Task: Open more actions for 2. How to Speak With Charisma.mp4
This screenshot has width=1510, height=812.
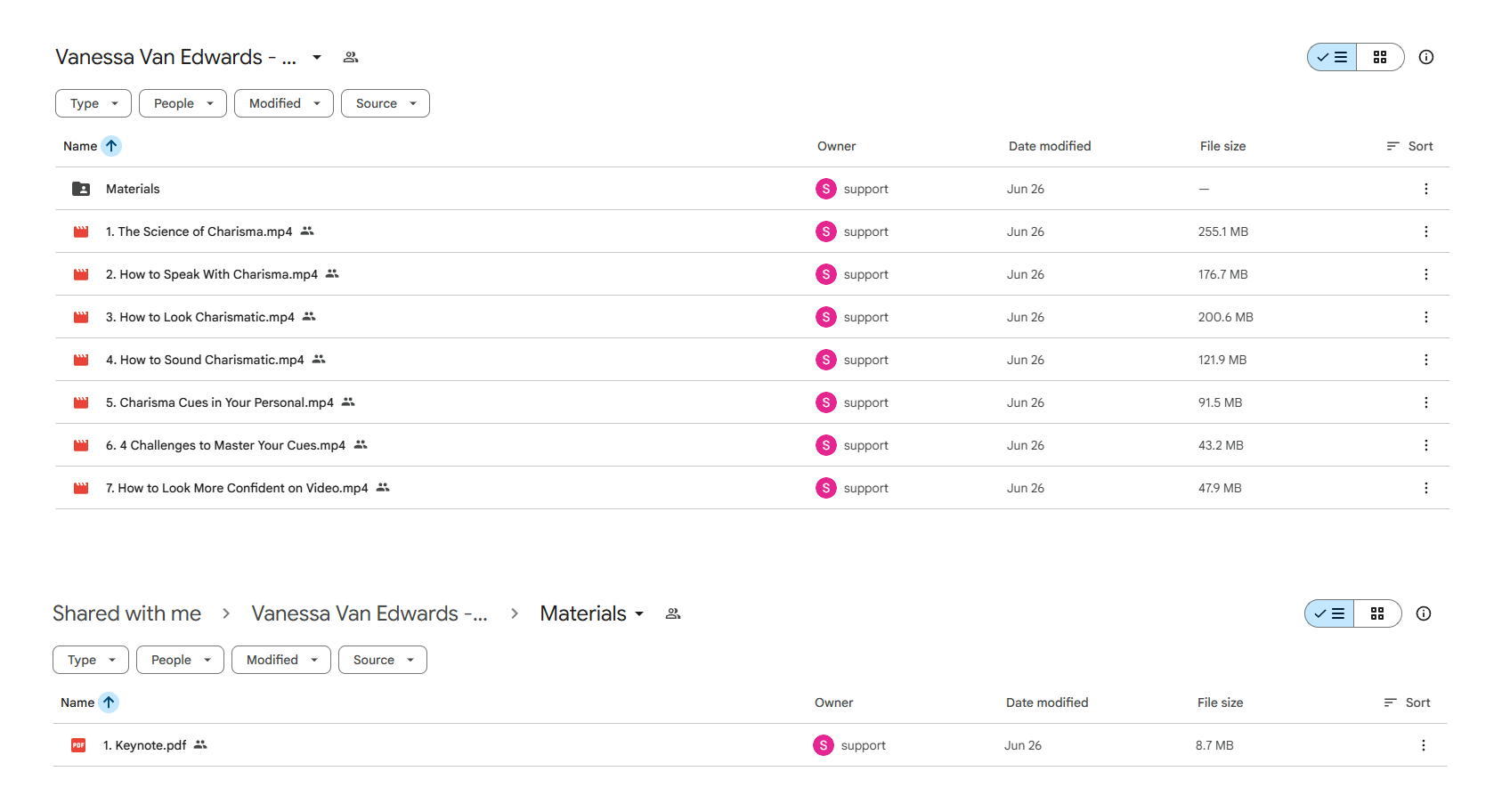Action: [1425, 274]
